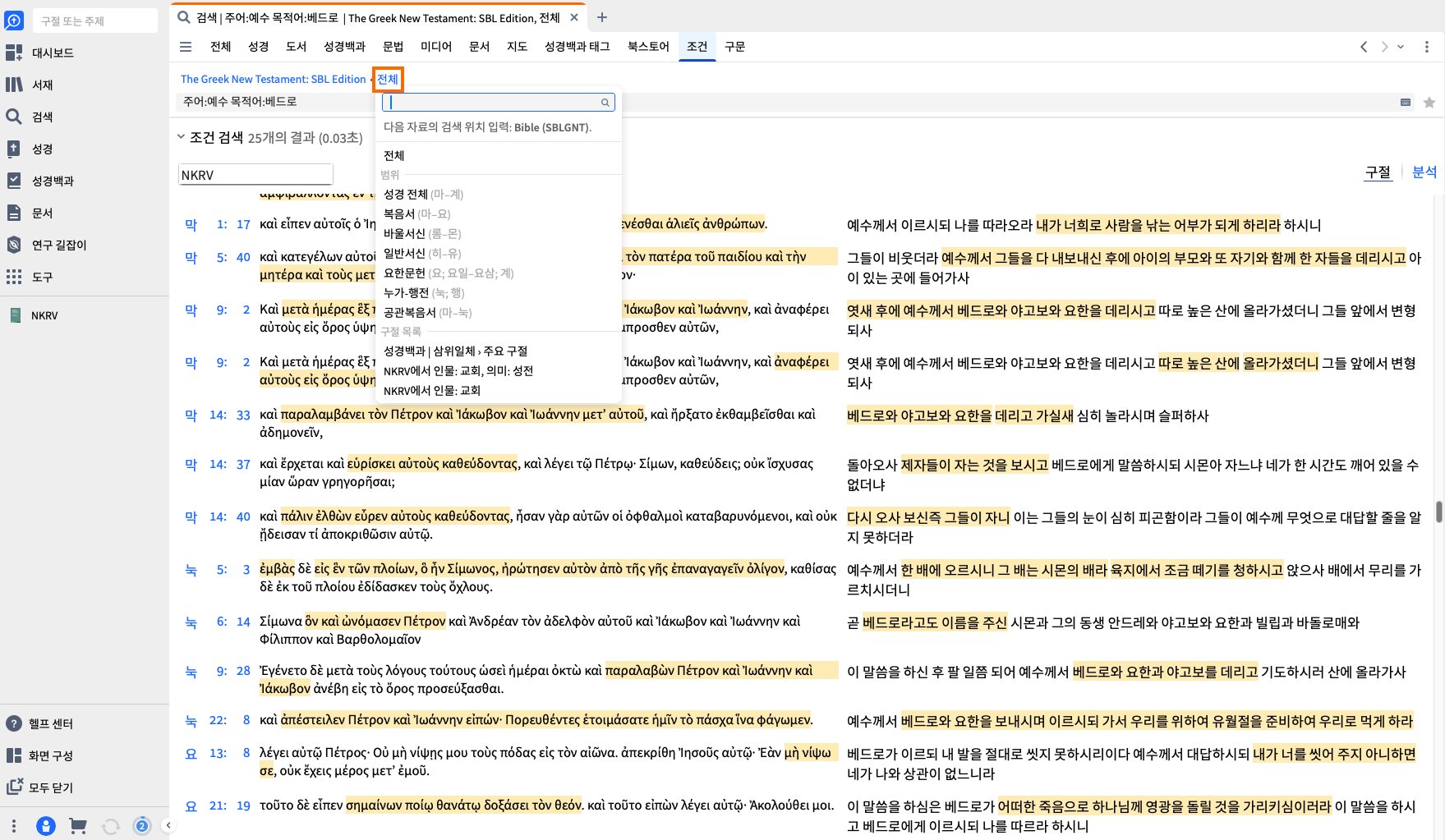Open the history dropdown chevron
Viewport: 1445px width, 840px height.
pos(1401,47)
